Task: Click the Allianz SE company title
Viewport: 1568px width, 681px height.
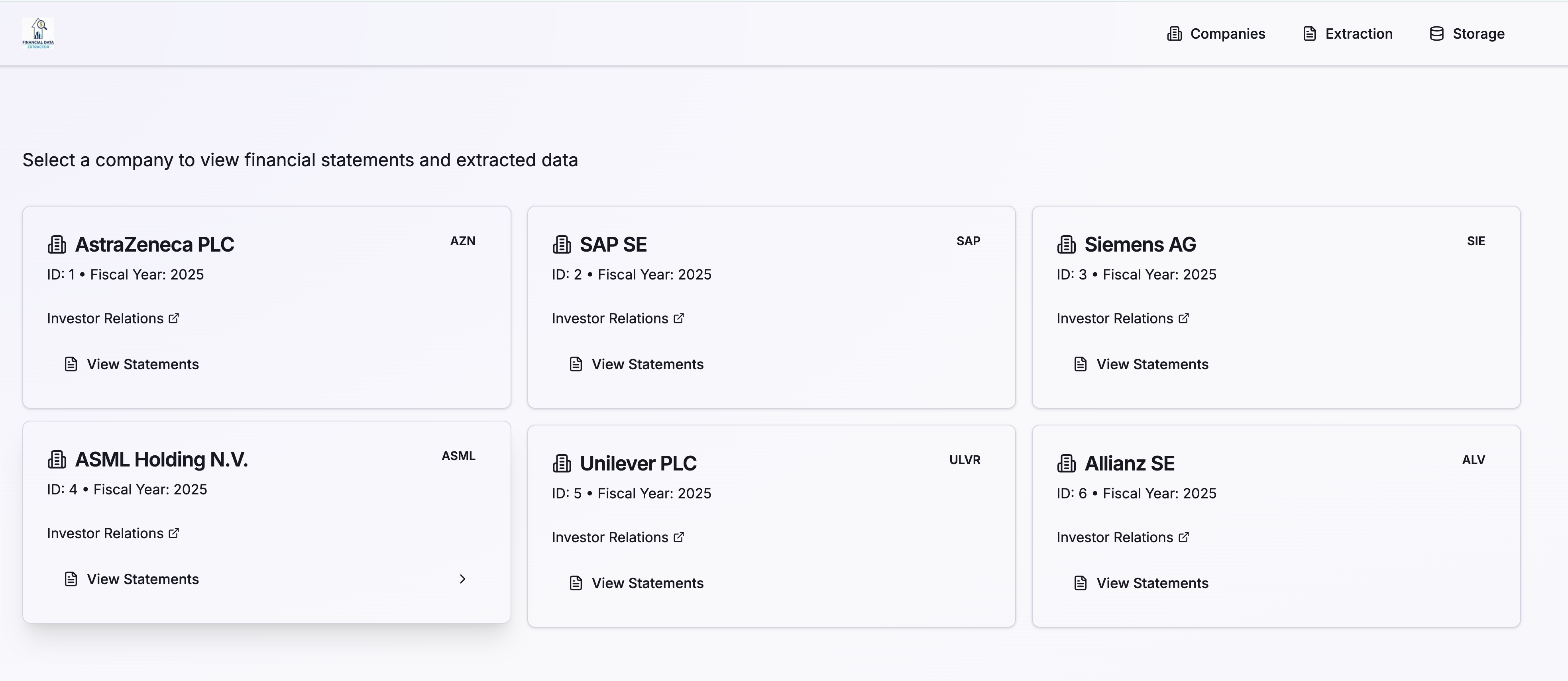Action: tap(1129, 464)
